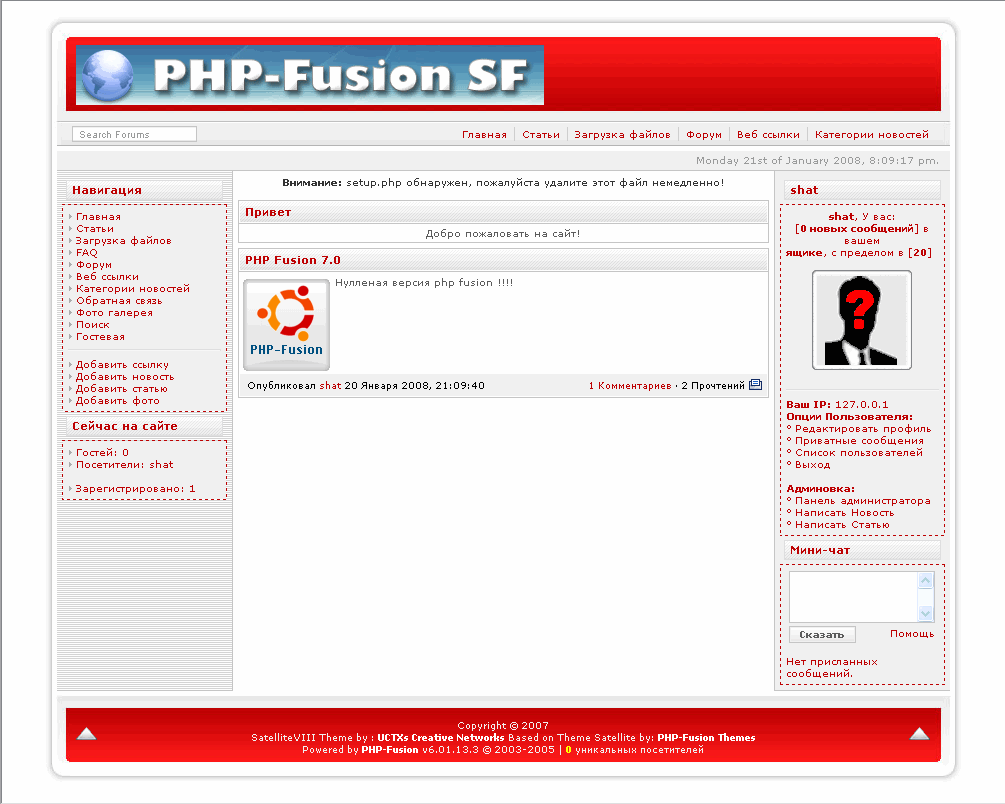Open Веб ссылки in the top menu
The width and height of the screenshot is (1005, 804).
pos(768,135)
